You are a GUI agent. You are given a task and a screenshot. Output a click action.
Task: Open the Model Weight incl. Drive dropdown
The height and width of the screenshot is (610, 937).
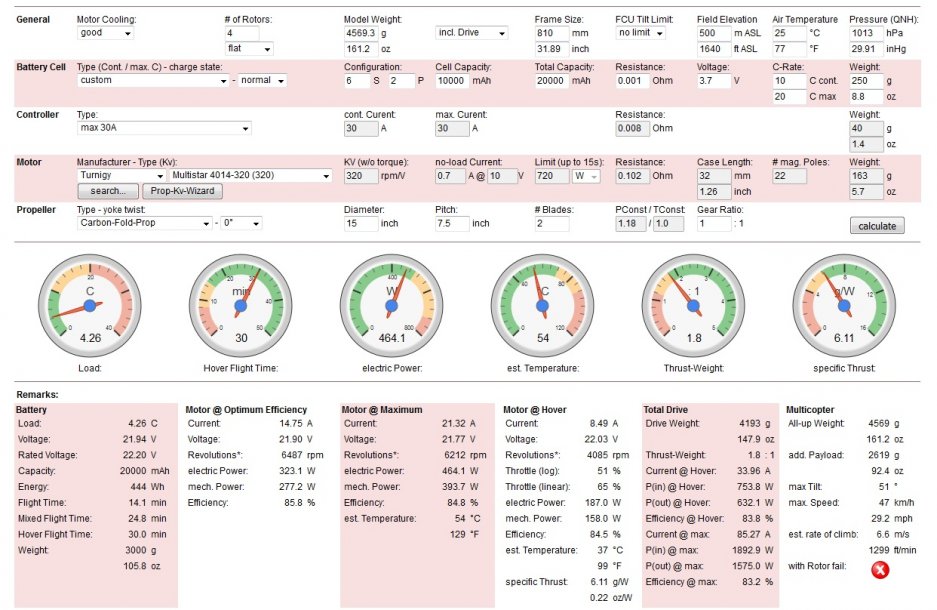(475, 33)
